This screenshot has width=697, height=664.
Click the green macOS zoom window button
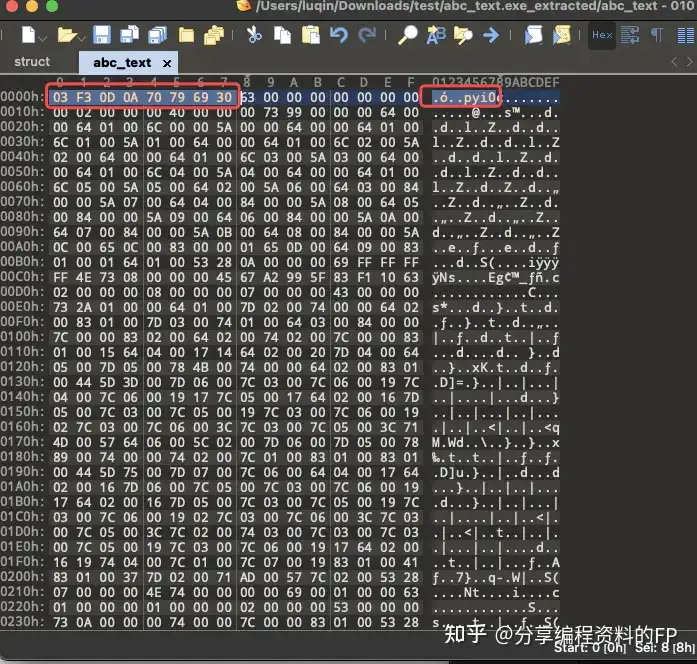click(52, 6)
